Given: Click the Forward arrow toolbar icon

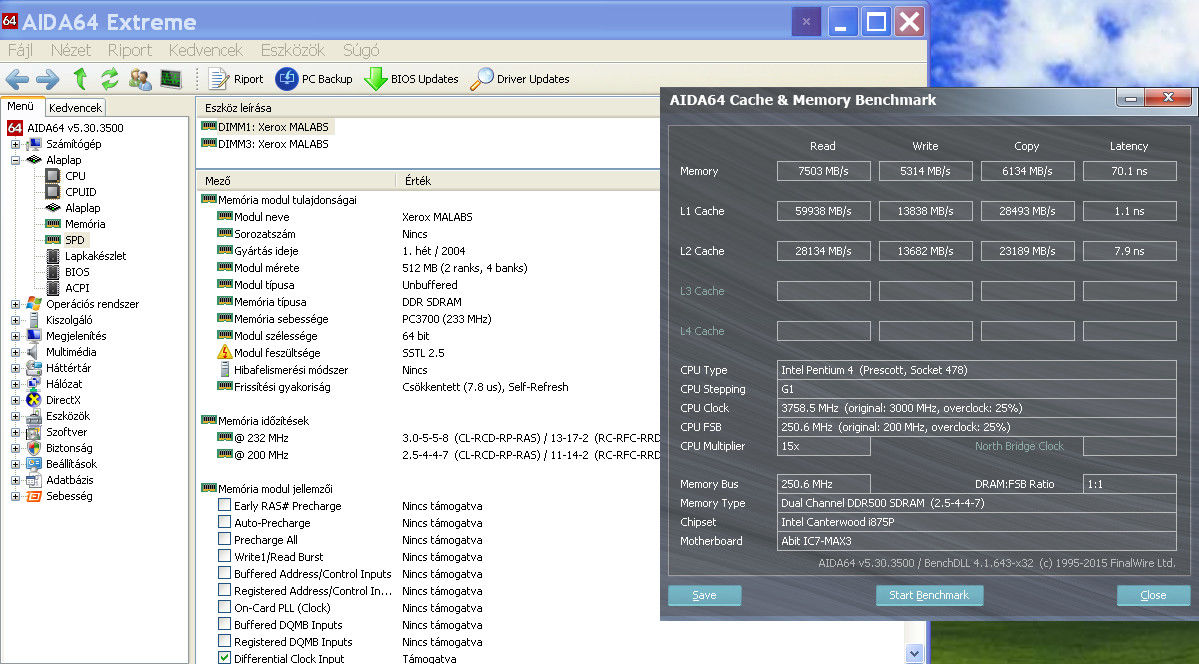Looking at the screenshot, I should pos(47,79).
